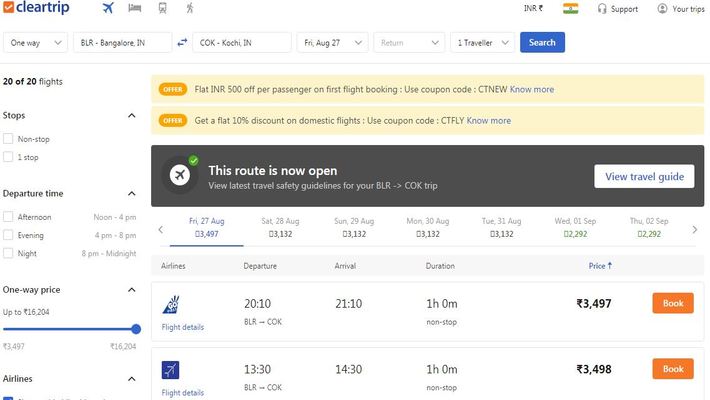710x400 pixels.
Task: Check the Evening departure time filter
Action: point(8,235)
